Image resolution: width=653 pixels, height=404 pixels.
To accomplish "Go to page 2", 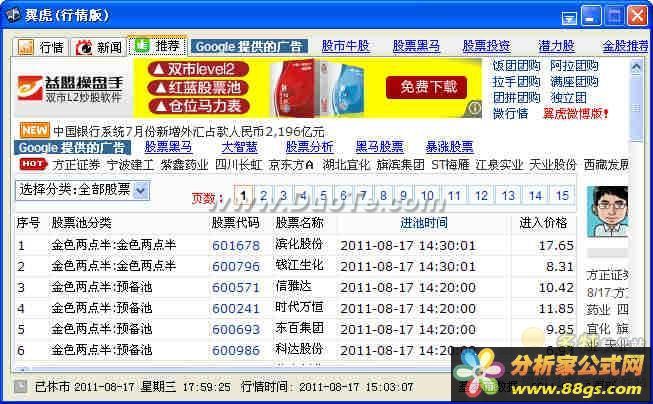I will pyautogui.click(x=263, y=195).
